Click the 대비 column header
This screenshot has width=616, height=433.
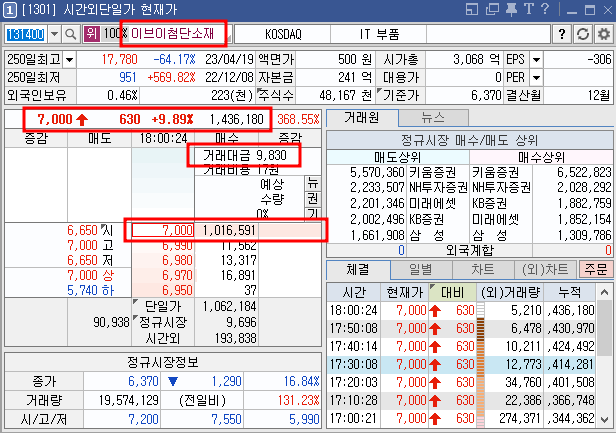coord(452,292)
